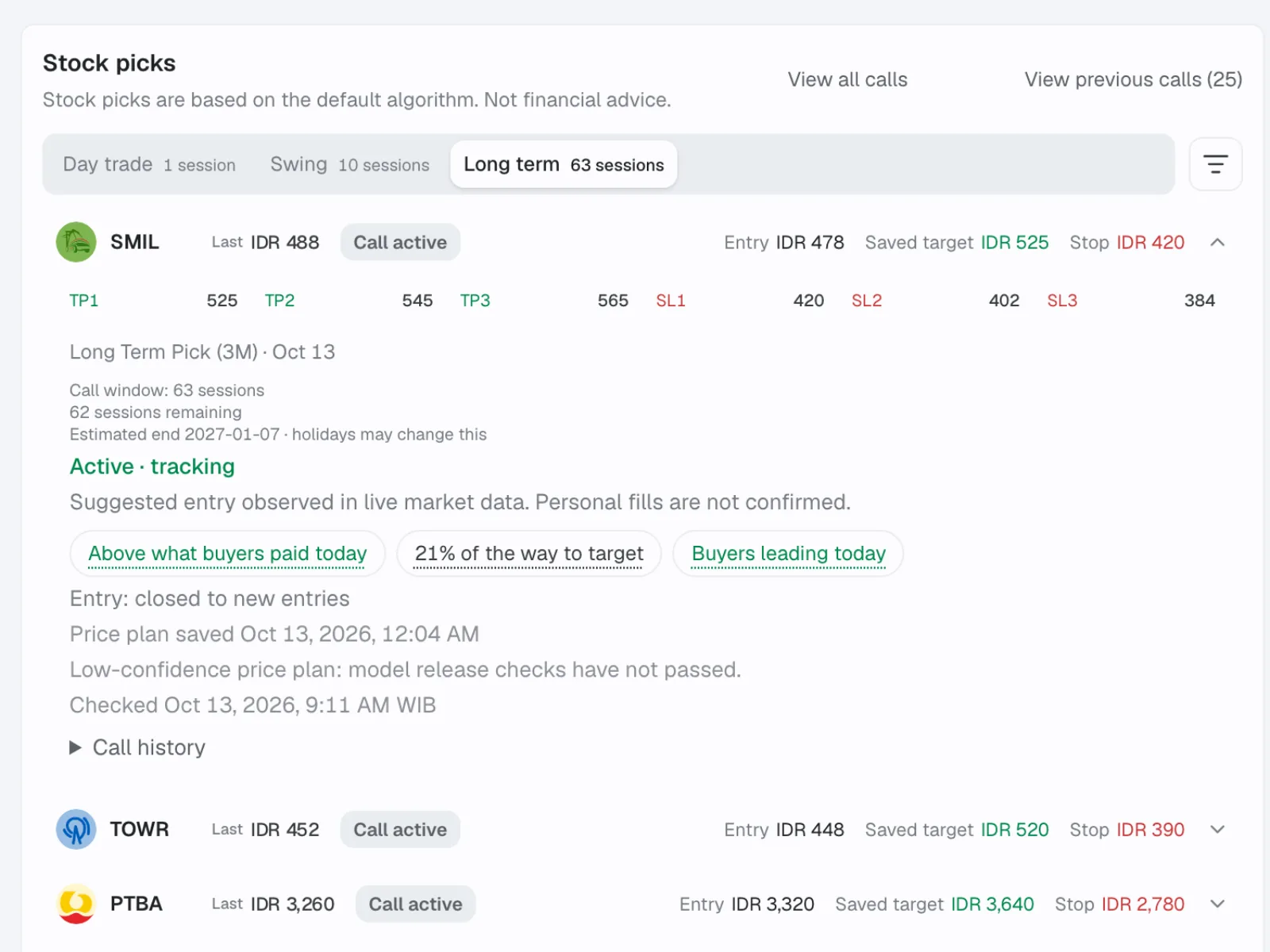Viewport: 1270px width, 952px height.
Task: Click the PTBA ticker name
Action: (x=137, y=904)
